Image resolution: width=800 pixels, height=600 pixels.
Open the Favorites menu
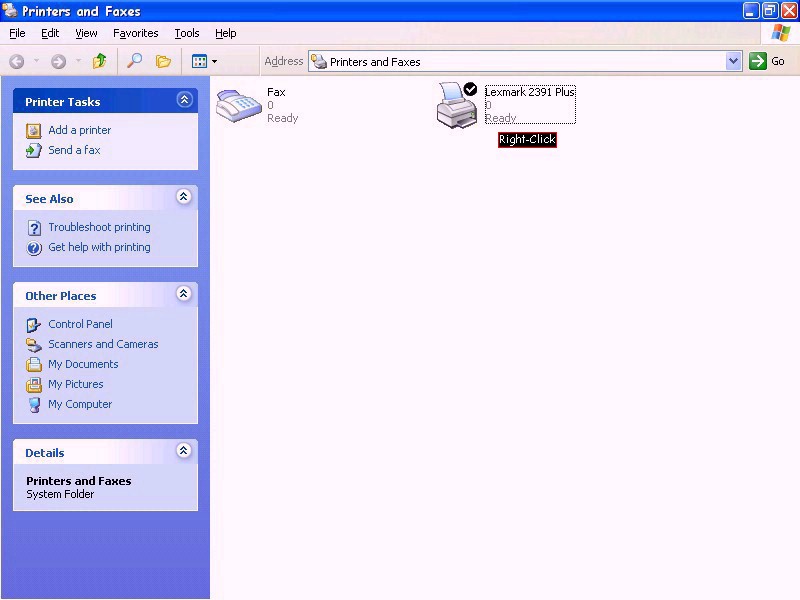coord(136,33)
